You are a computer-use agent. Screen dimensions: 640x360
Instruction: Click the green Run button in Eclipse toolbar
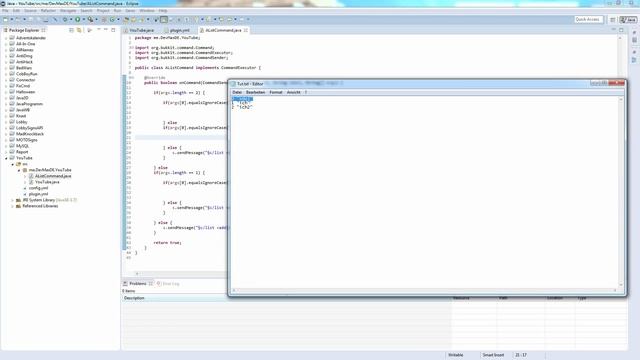(78, 19)
